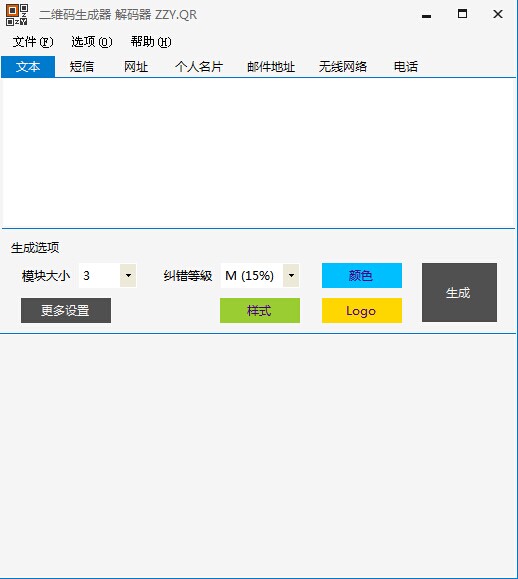Screen dimensions: 518x579
Task: Minimize the QR generator window
Action: coord(426,16)
